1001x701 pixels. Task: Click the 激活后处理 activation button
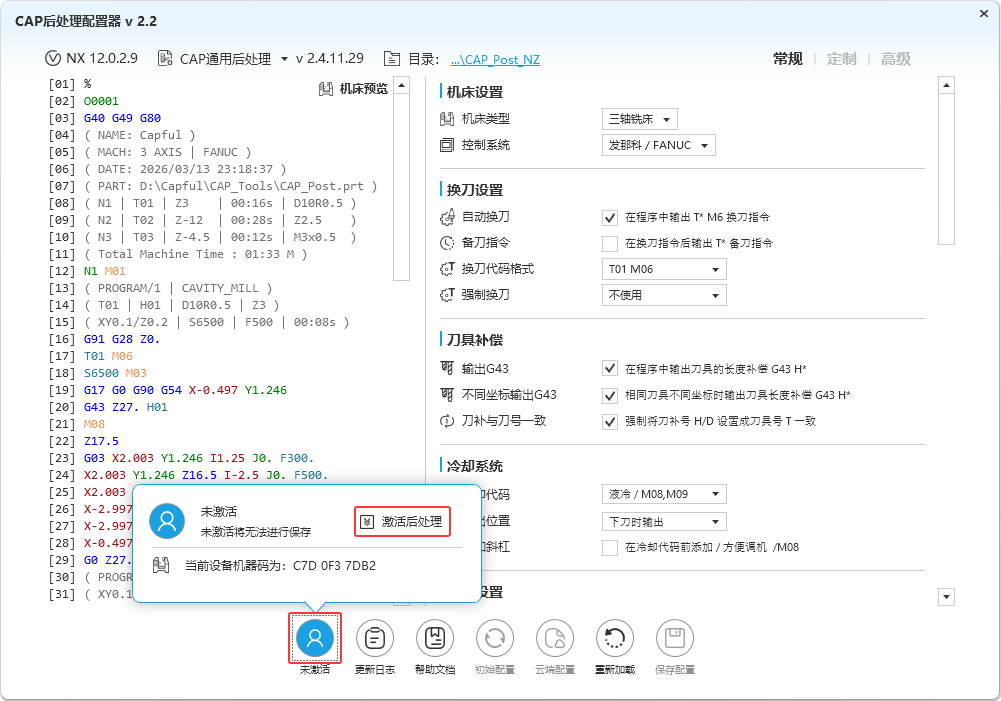click(403, 521)
